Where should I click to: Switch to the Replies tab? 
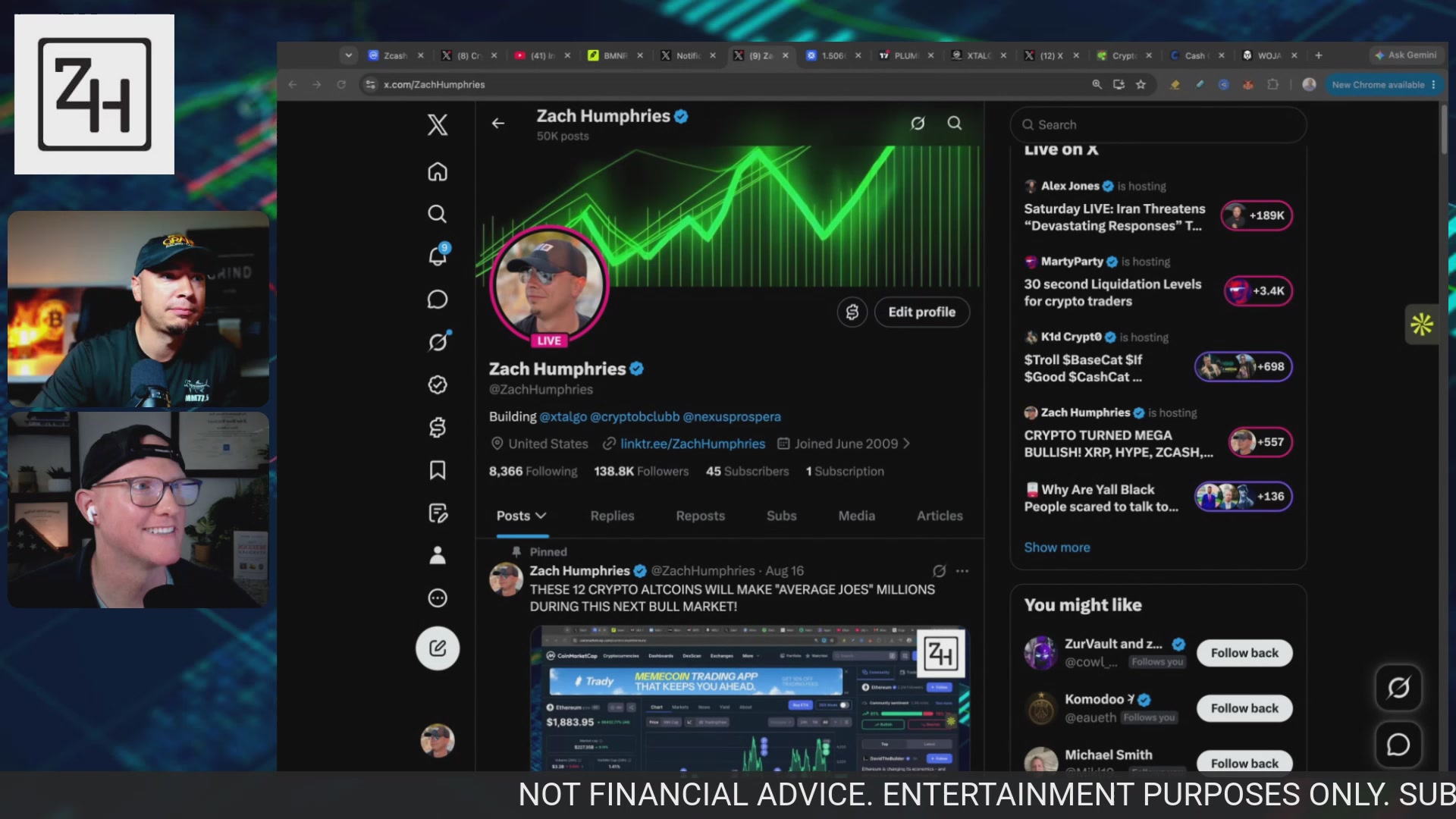pos(612,516)
